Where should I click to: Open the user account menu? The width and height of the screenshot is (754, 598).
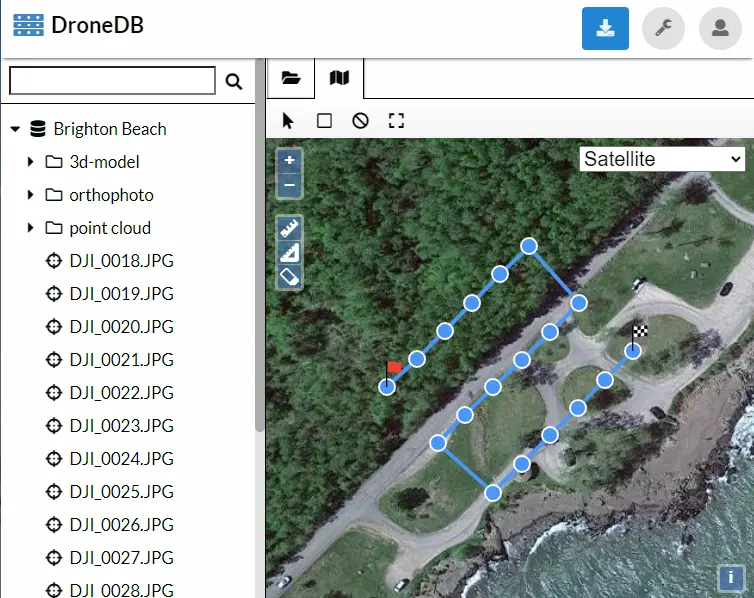coord(720,28)
